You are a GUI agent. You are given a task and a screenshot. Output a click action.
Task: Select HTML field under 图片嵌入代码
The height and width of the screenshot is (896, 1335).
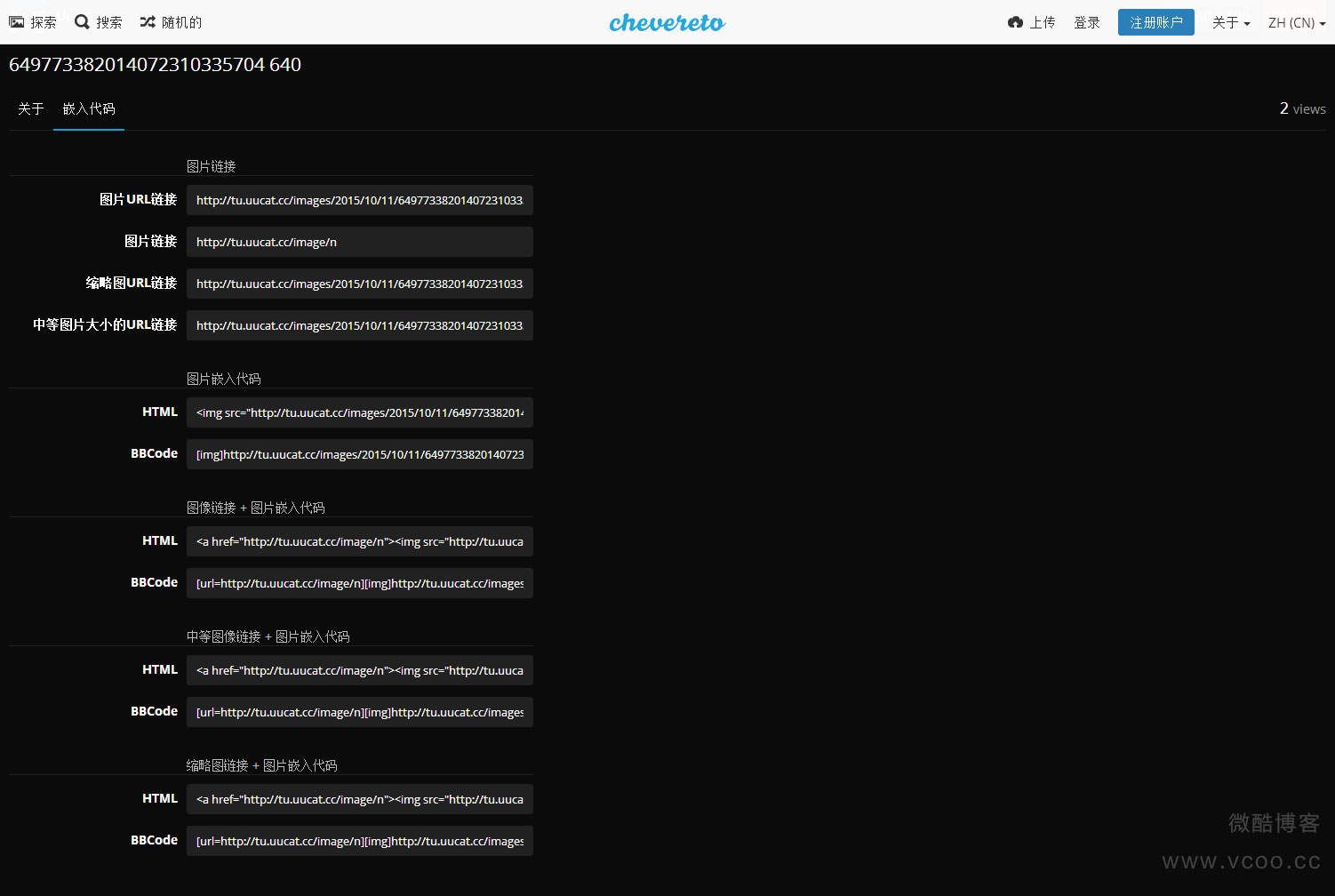tap(359, 412)
